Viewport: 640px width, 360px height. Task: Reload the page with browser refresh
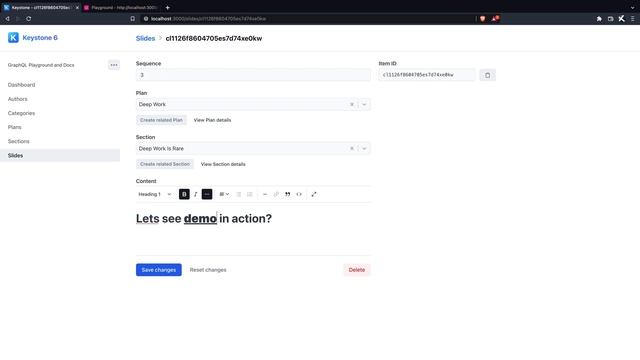pyautogui.click(x=29, y=19)
